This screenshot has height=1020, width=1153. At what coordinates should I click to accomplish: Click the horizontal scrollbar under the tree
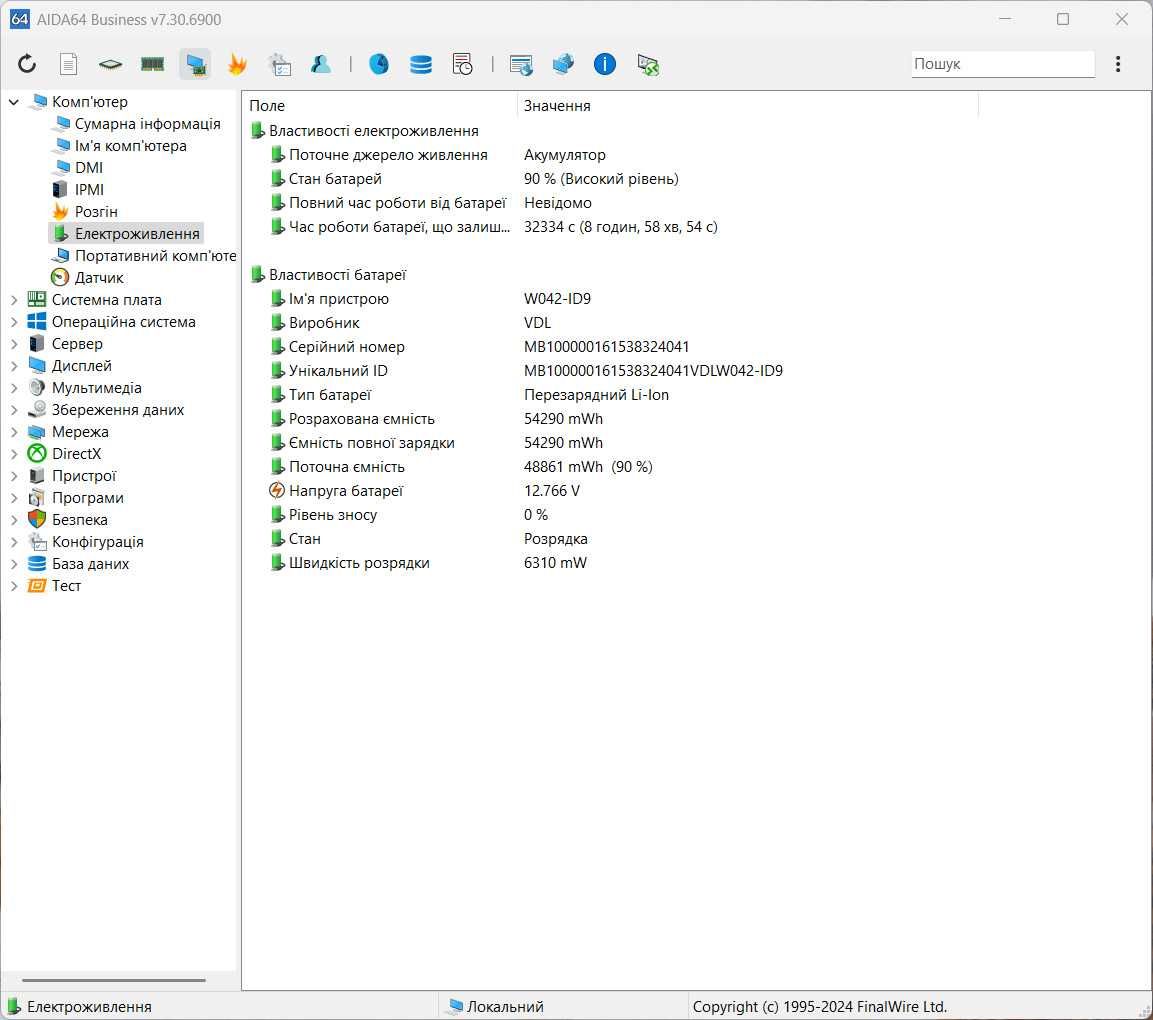tap(114, 980)
